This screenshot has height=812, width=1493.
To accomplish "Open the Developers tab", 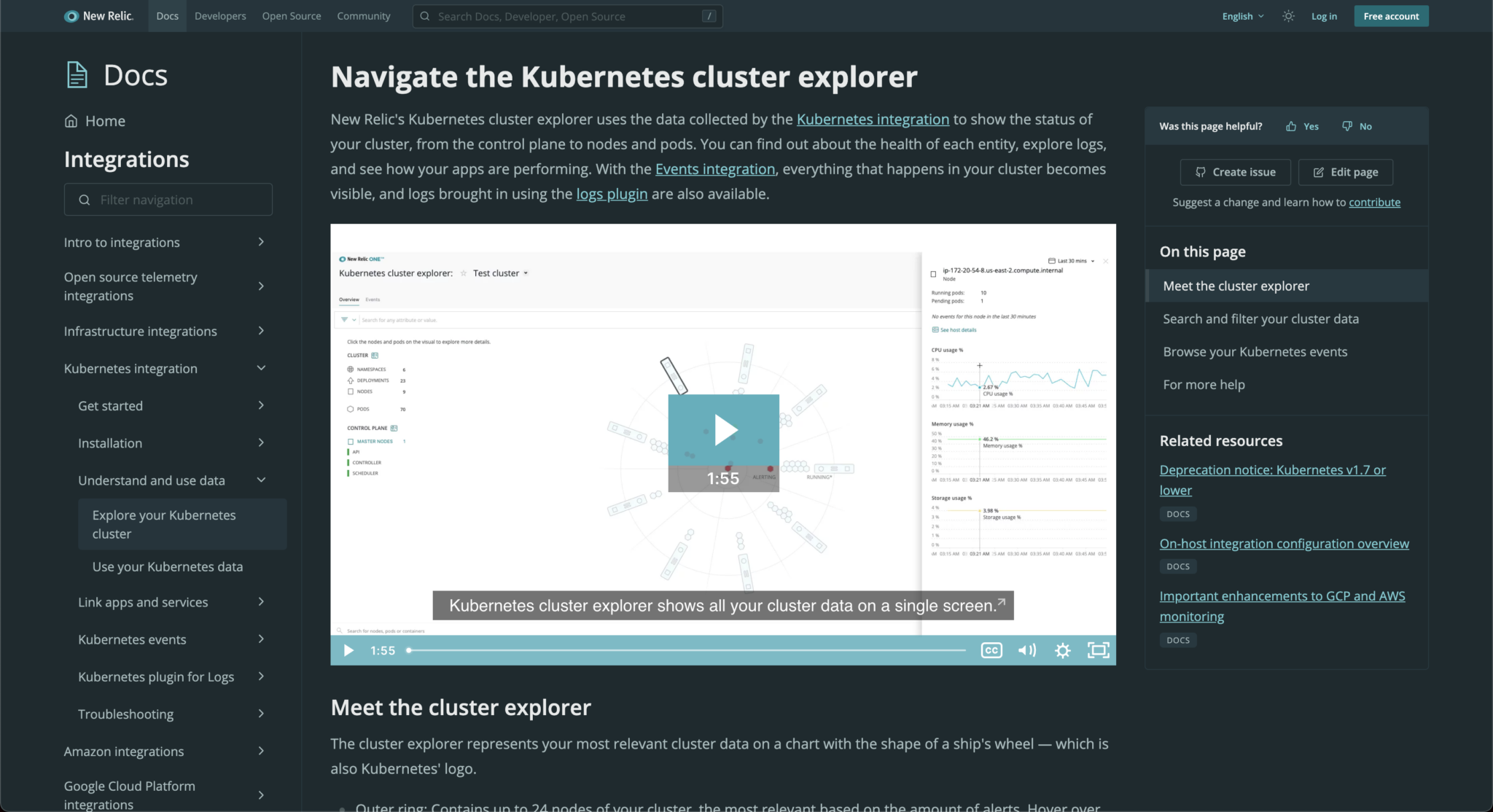I will 220,16.
